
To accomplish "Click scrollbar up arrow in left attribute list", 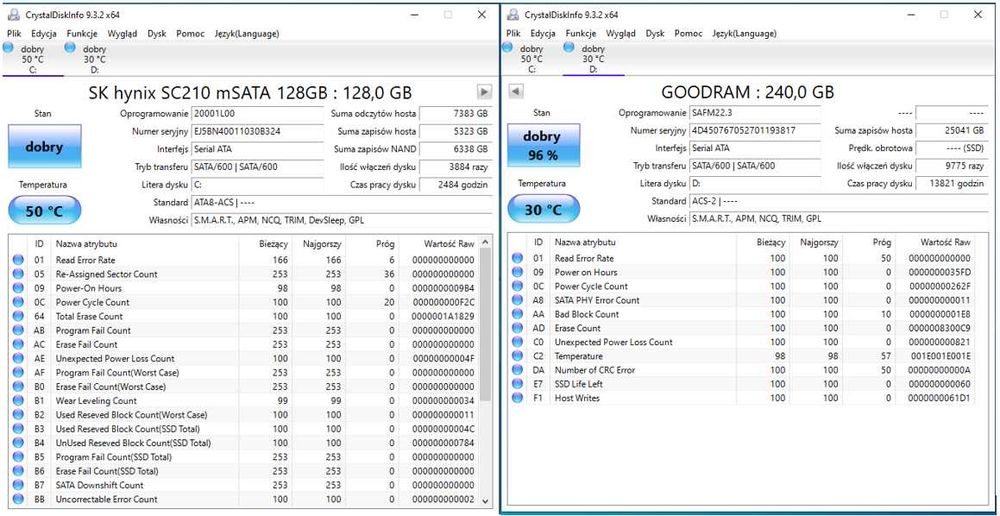I will click(x=485, y=242).
